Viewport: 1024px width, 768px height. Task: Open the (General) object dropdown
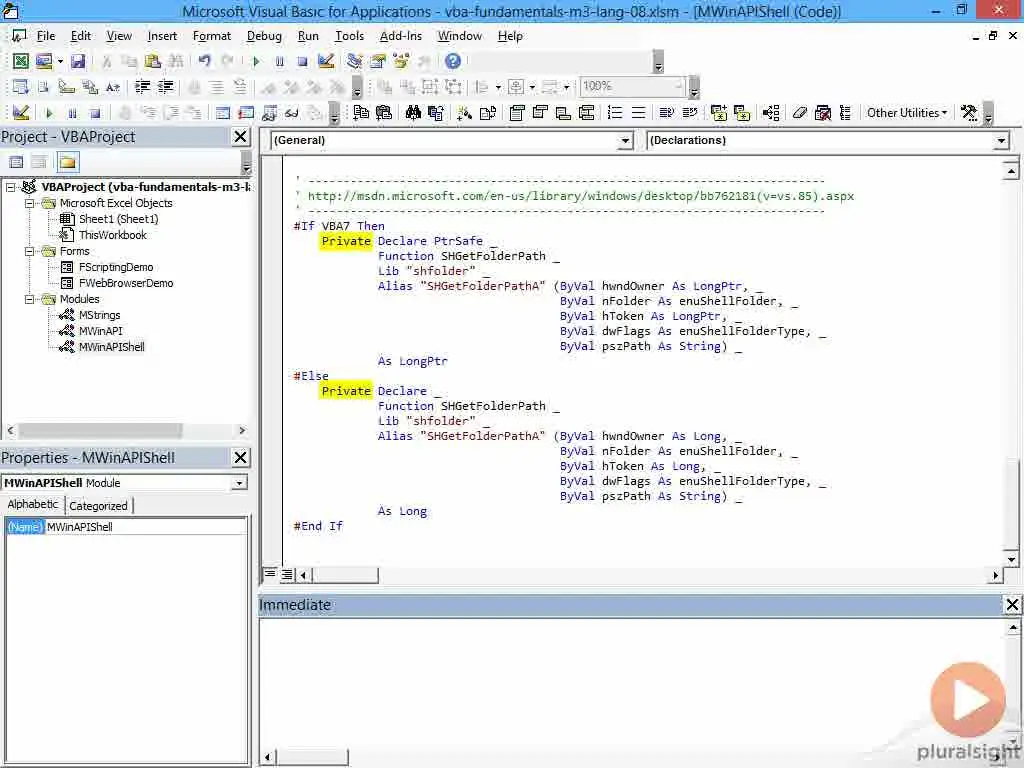(626, 140)
